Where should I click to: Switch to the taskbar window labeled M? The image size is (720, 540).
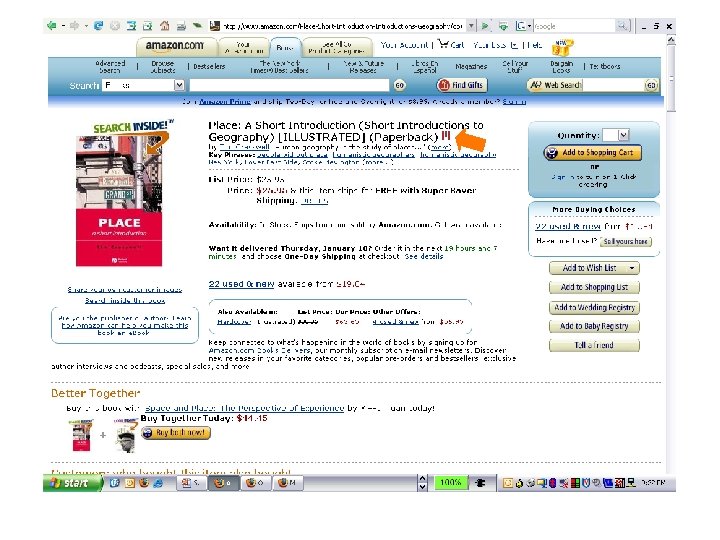pos(288,483)
